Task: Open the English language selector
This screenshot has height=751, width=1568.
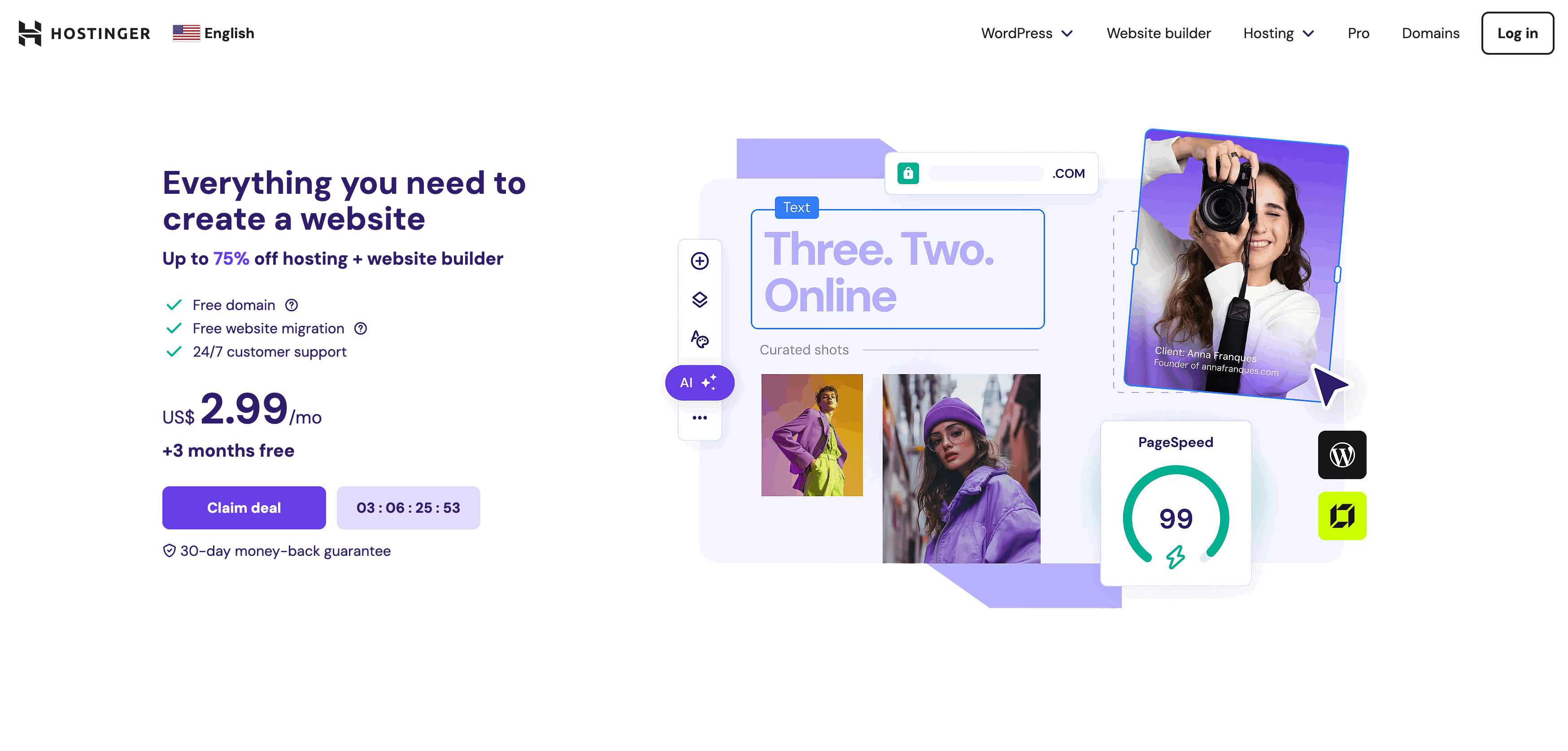Action: pyautogui.click(x=213, y=33)
